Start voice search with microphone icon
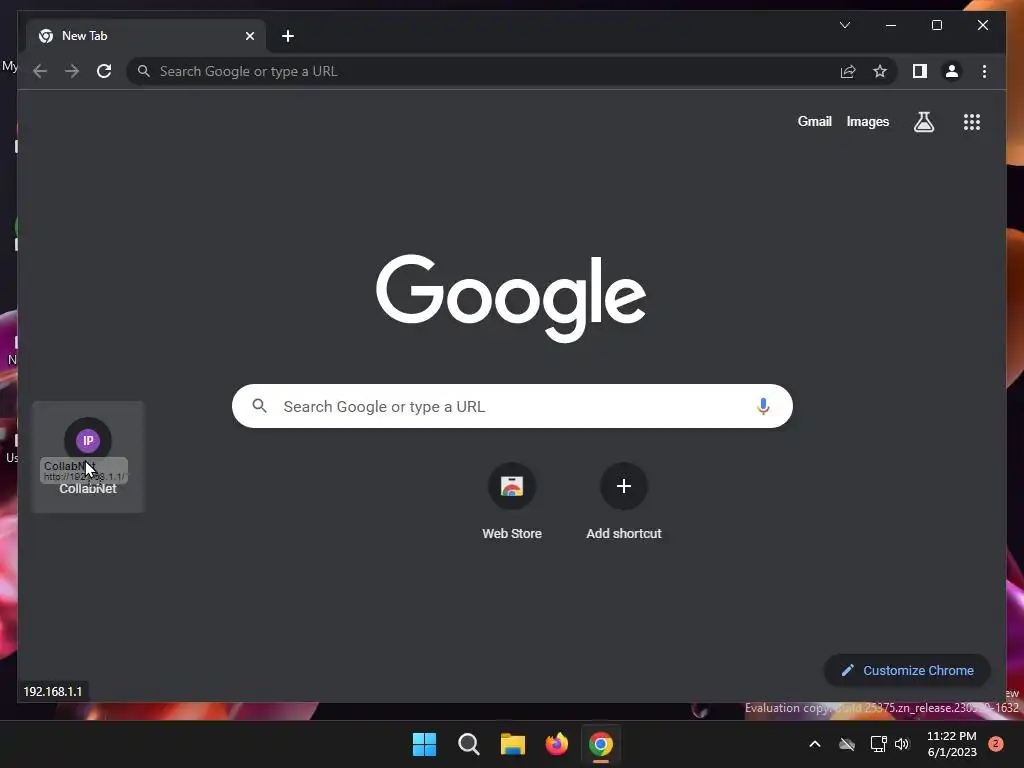The width and height of the screenshot is (1024, 768). tap(763, 406)
